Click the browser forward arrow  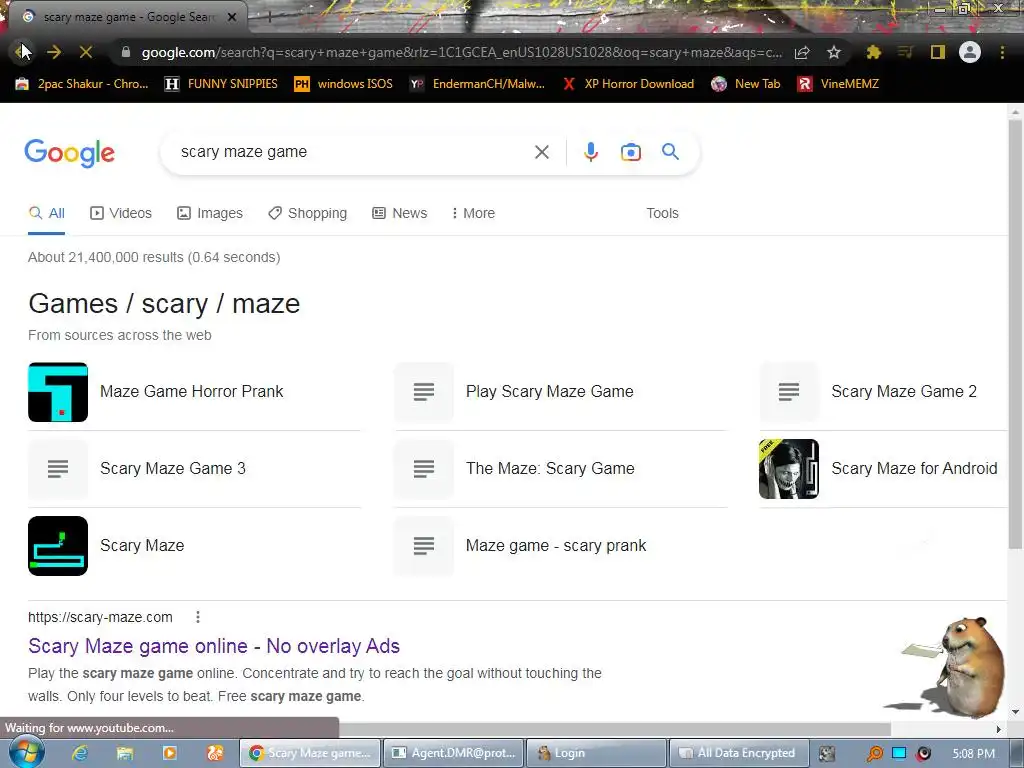(x=54, y=52)
